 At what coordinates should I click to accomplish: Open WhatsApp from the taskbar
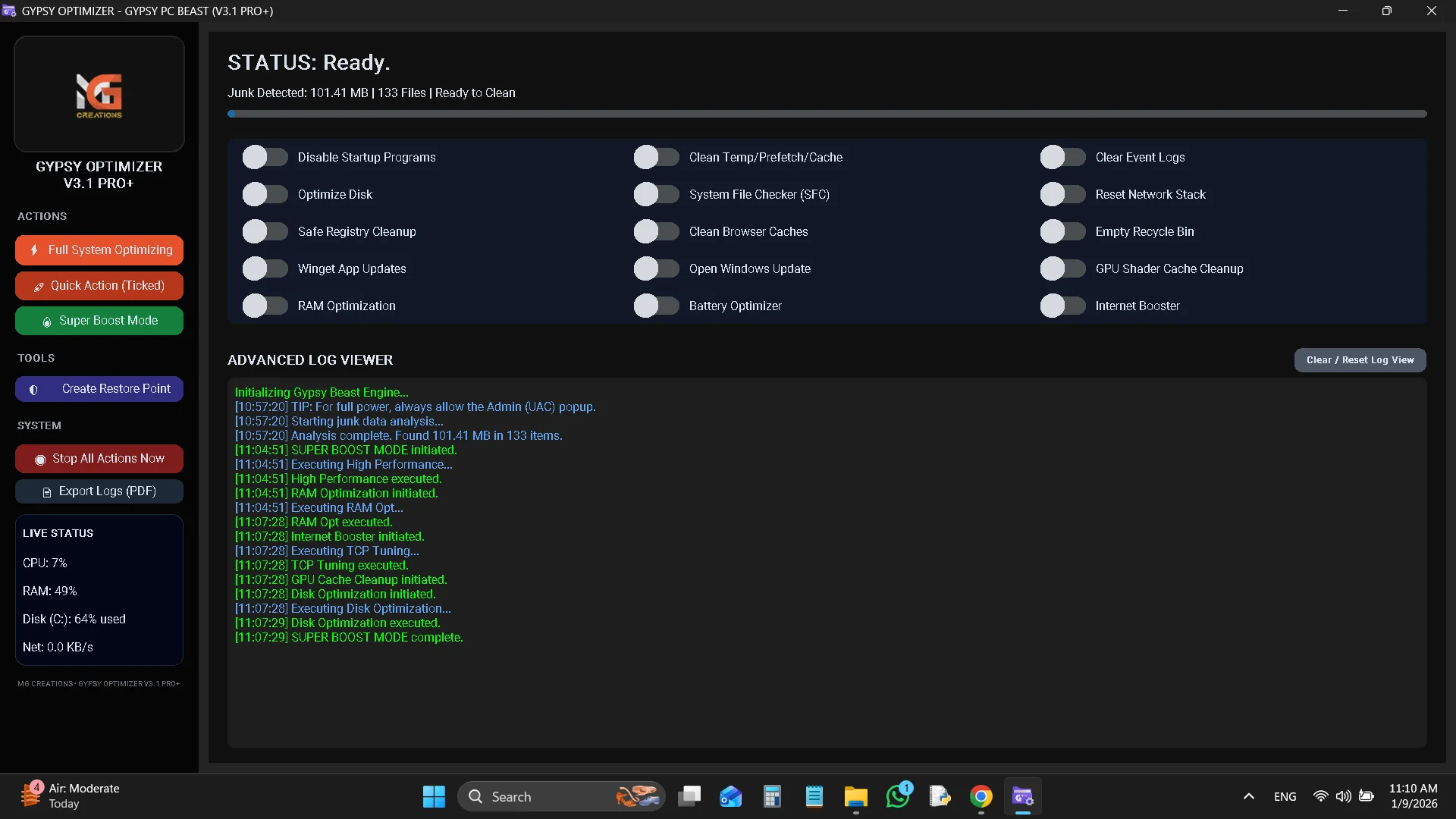(898, 796)
